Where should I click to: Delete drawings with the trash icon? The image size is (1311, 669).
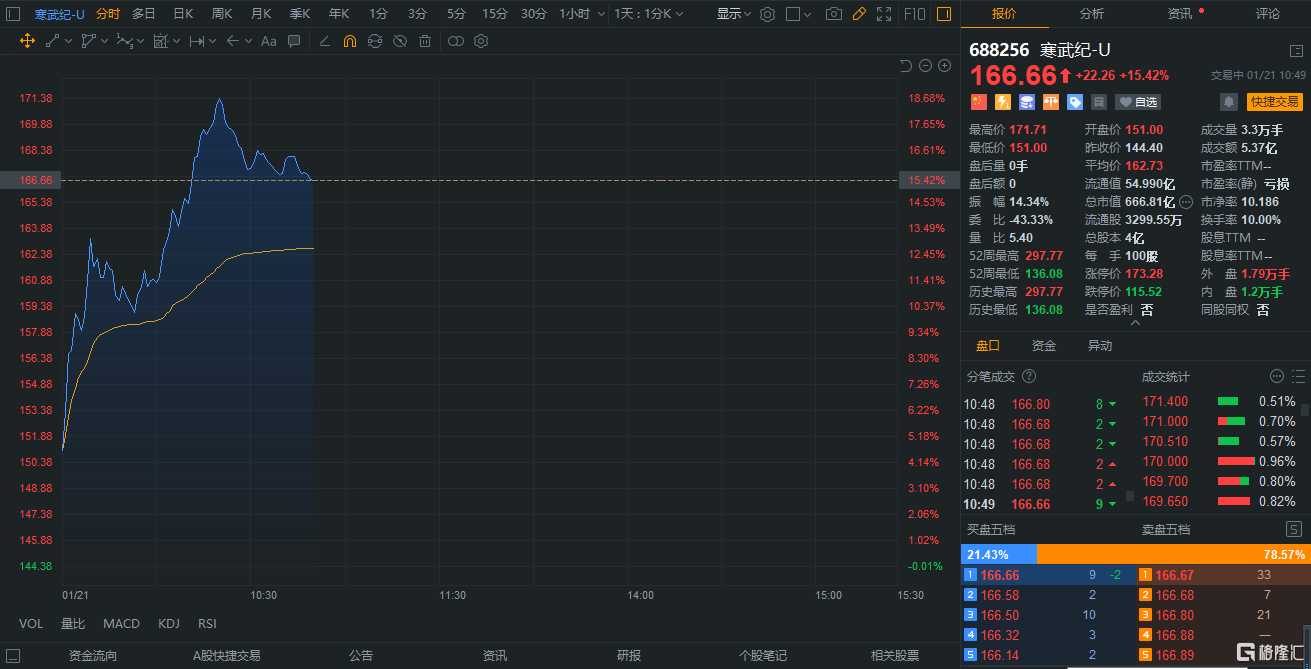[425, 41]
